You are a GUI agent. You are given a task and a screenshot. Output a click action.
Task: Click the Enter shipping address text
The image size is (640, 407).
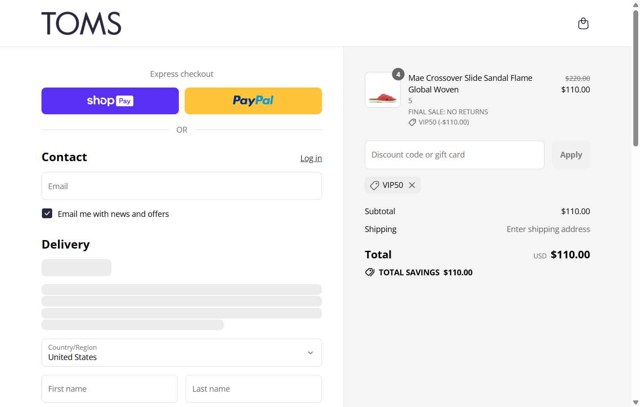(548, 229)
